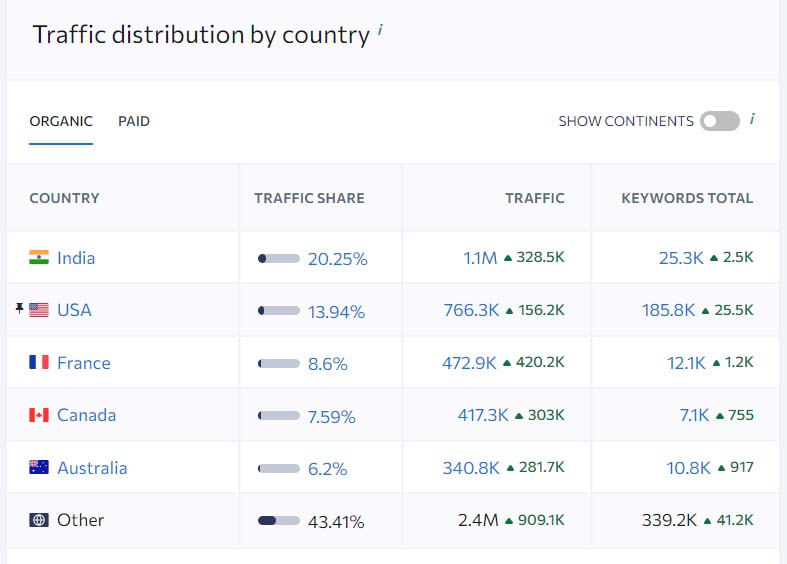The width and height of the screenshot is (787, 564).
Task: Click France's 420.2K traffic increase
Action: pos(540,362)
